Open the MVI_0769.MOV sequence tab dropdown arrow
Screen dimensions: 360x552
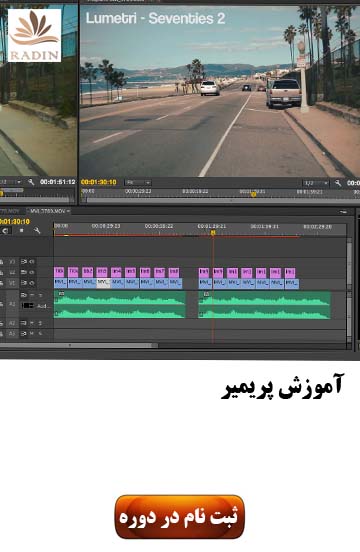[x=68, y=211]
